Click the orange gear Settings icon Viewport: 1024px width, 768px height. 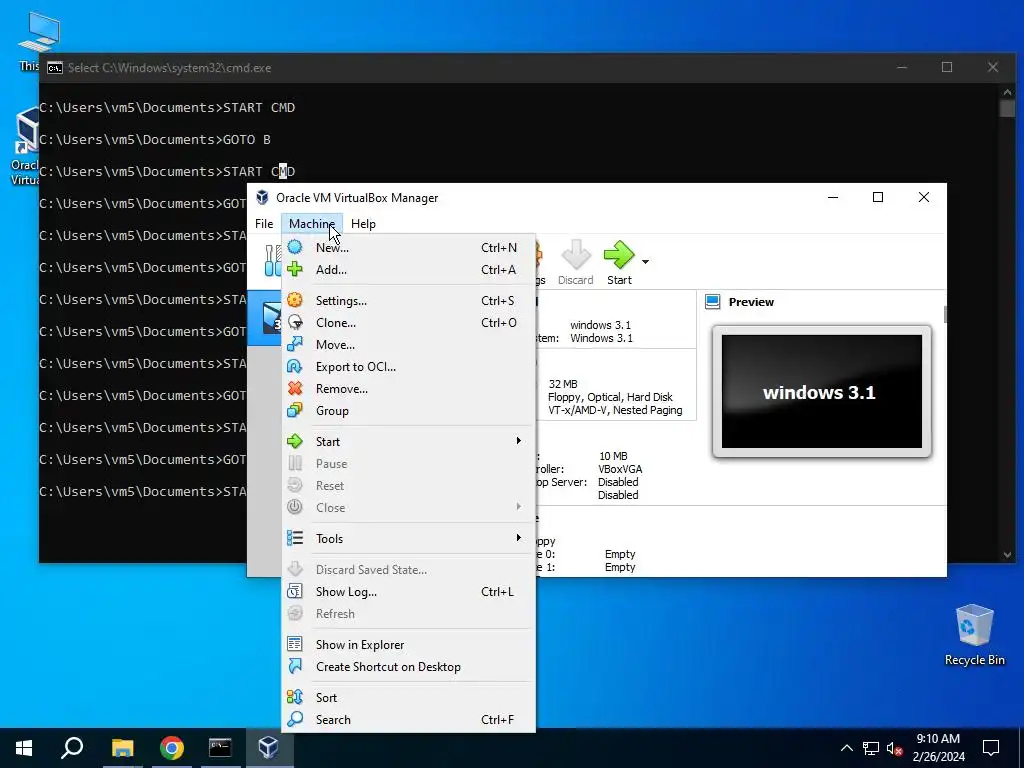pos(295,300)
